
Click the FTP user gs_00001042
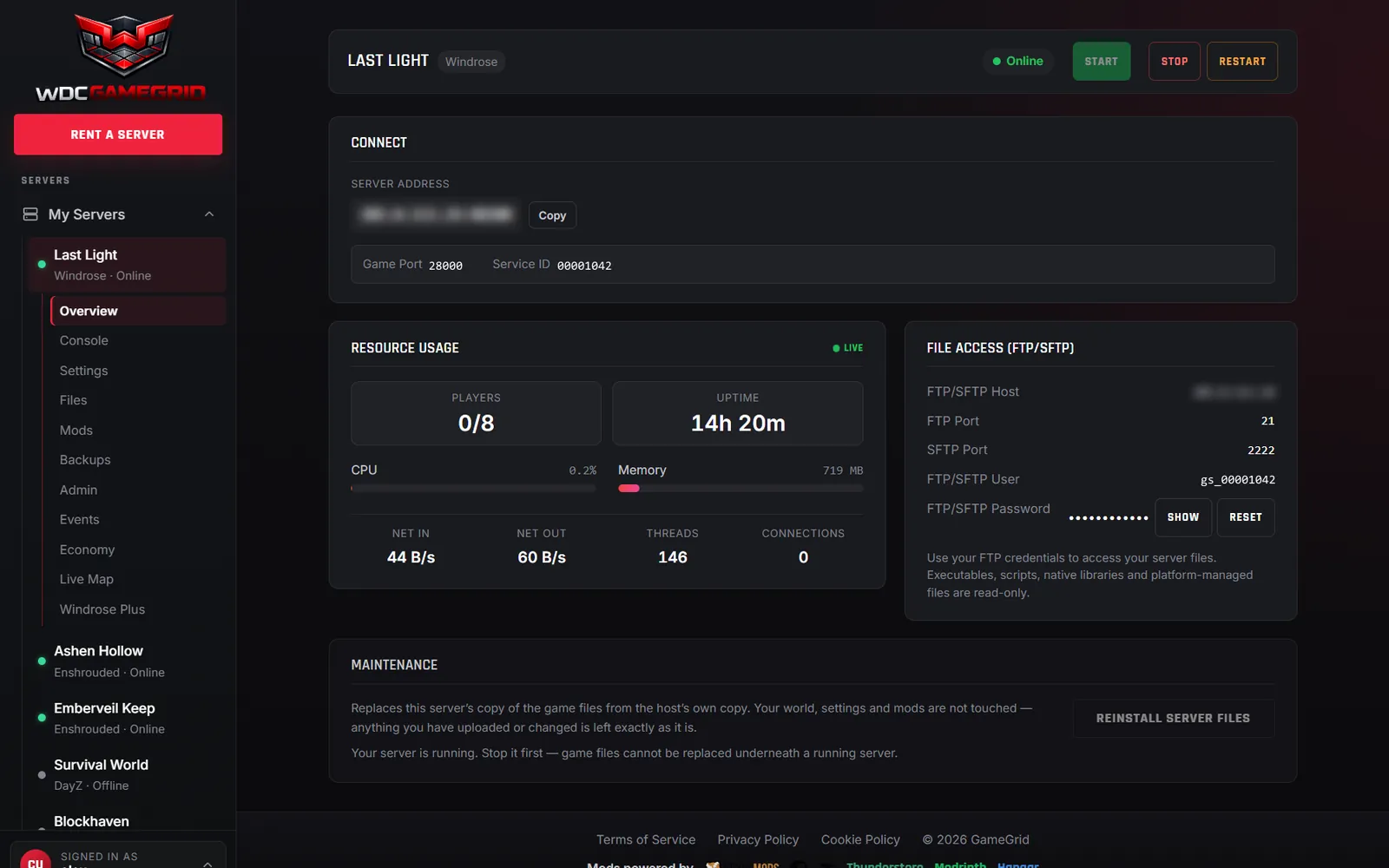[1238, 480]
